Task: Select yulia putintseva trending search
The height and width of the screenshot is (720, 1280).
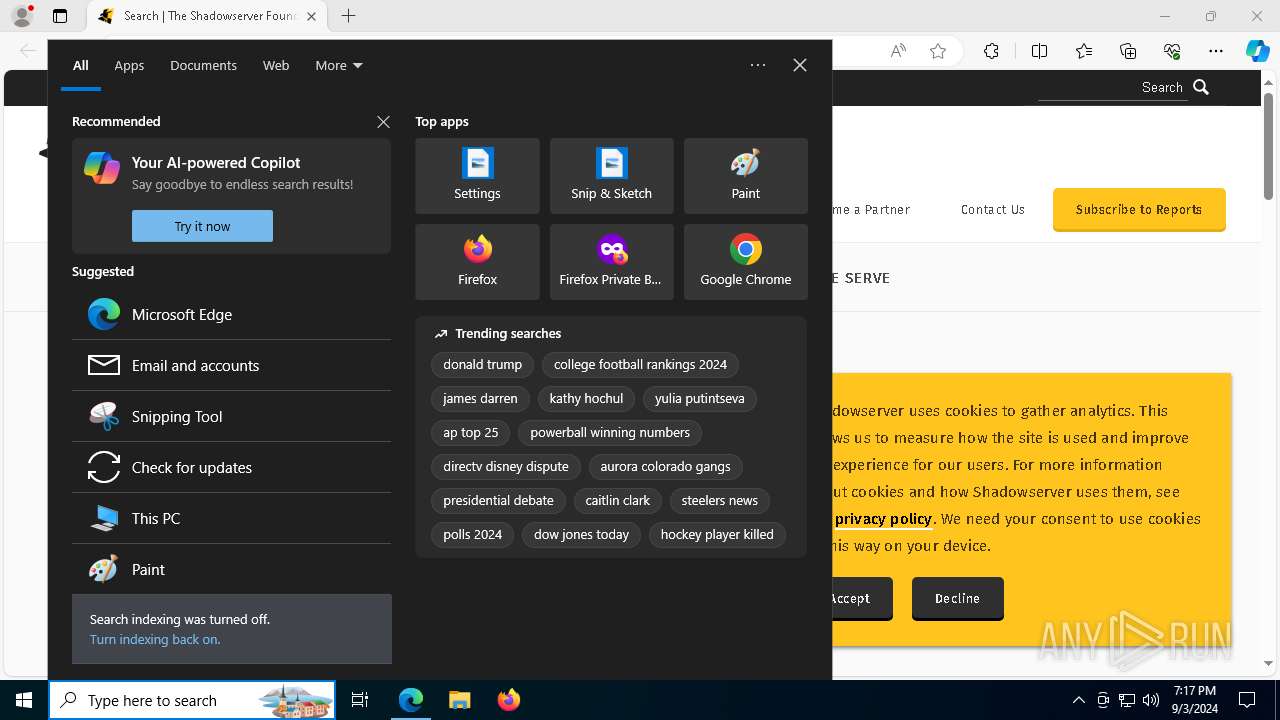Action: click(x=700, y=399)
